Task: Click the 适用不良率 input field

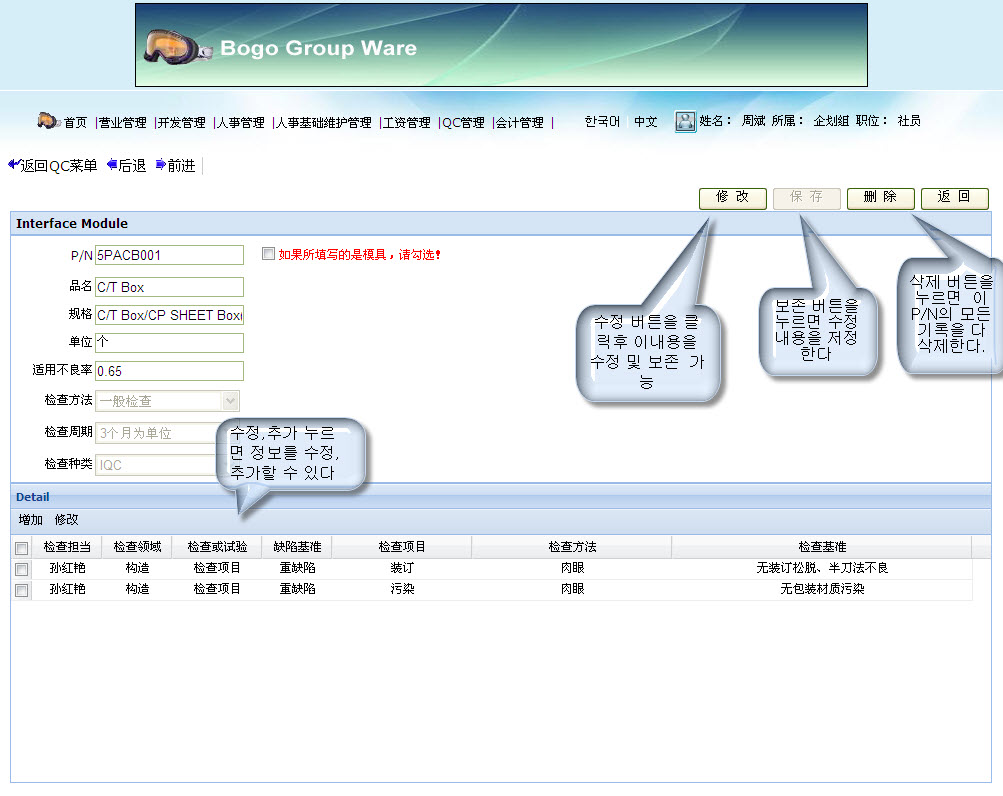Action: (169, 371)
